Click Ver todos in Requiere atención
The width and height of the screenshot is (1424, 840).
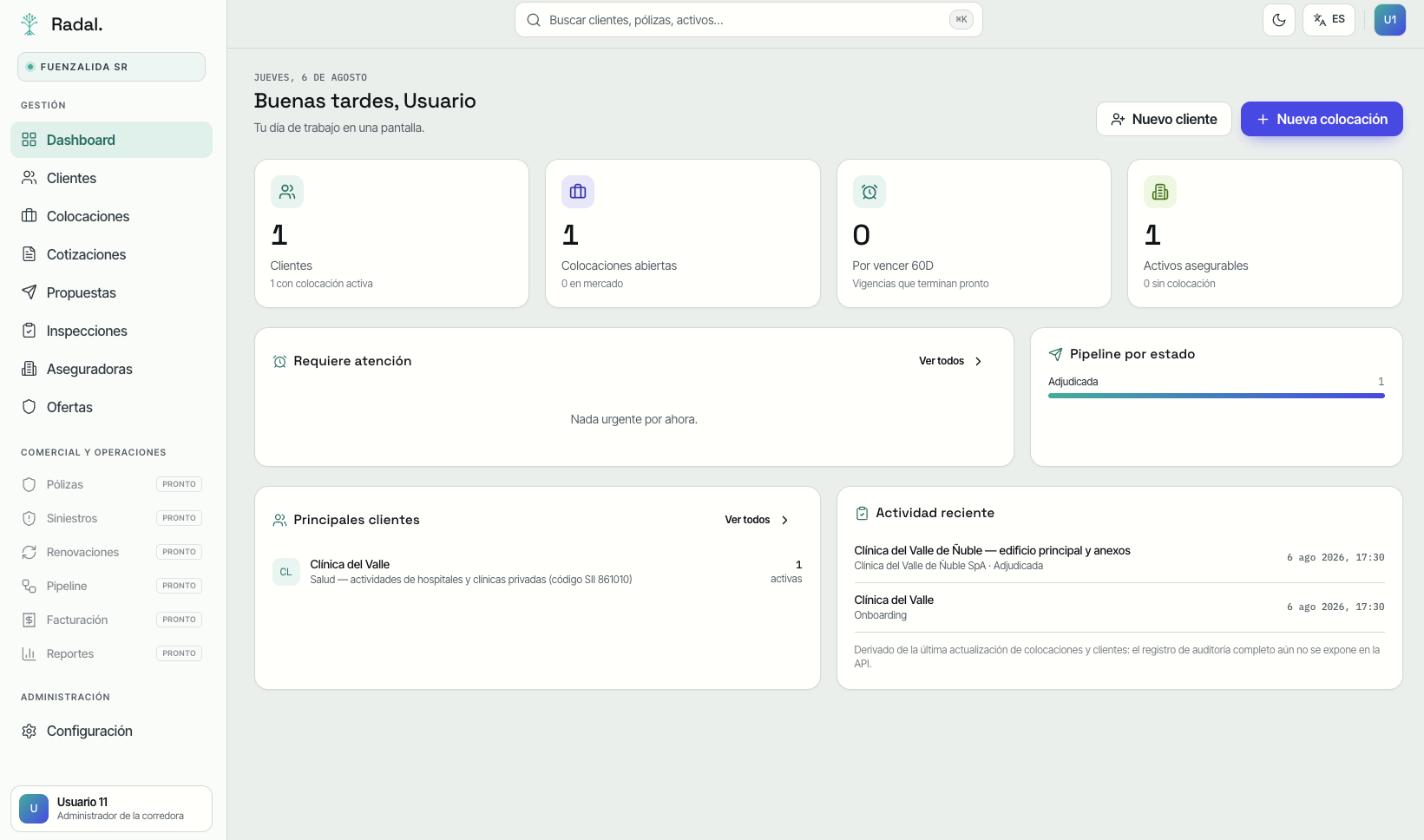point(950,361)
